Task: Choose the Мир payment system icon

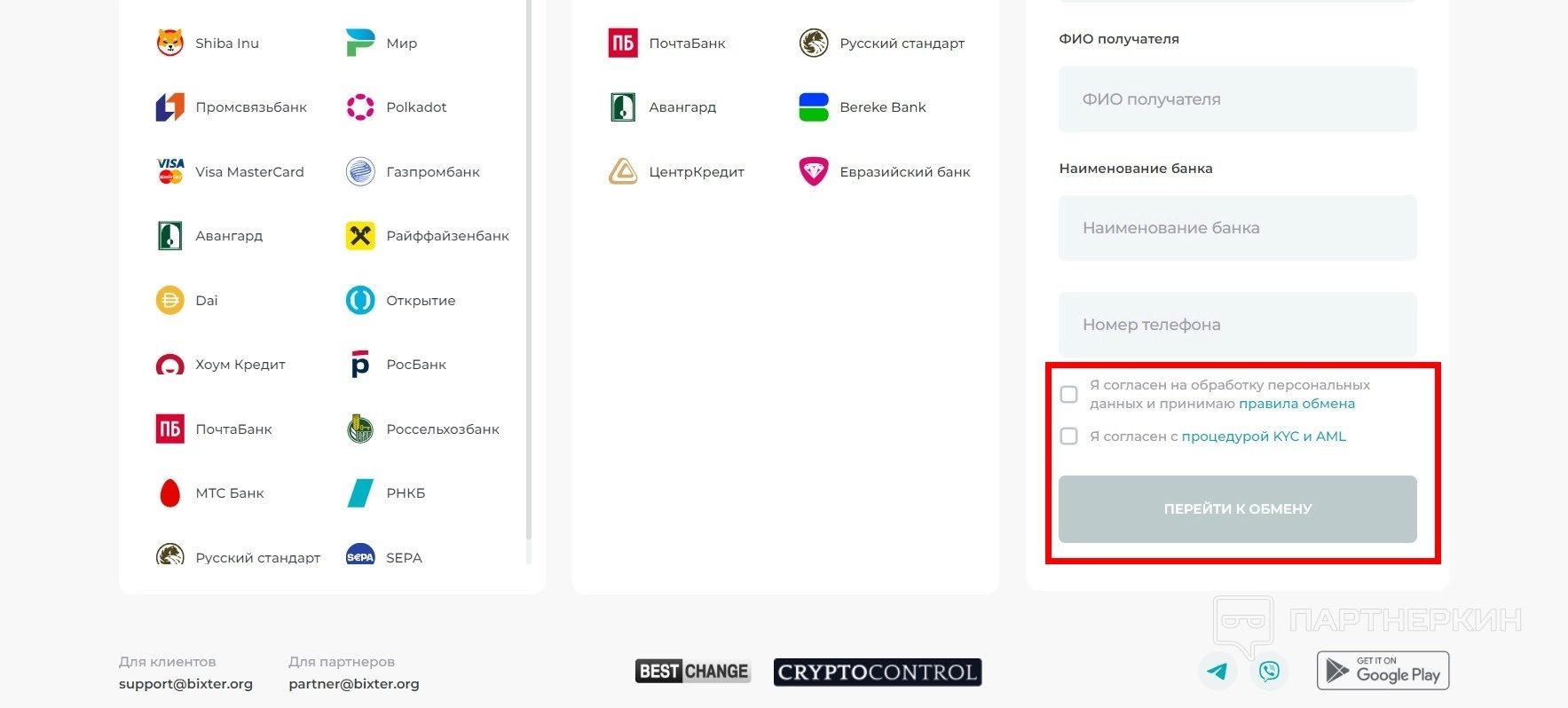Action: (x=360, y=43)
